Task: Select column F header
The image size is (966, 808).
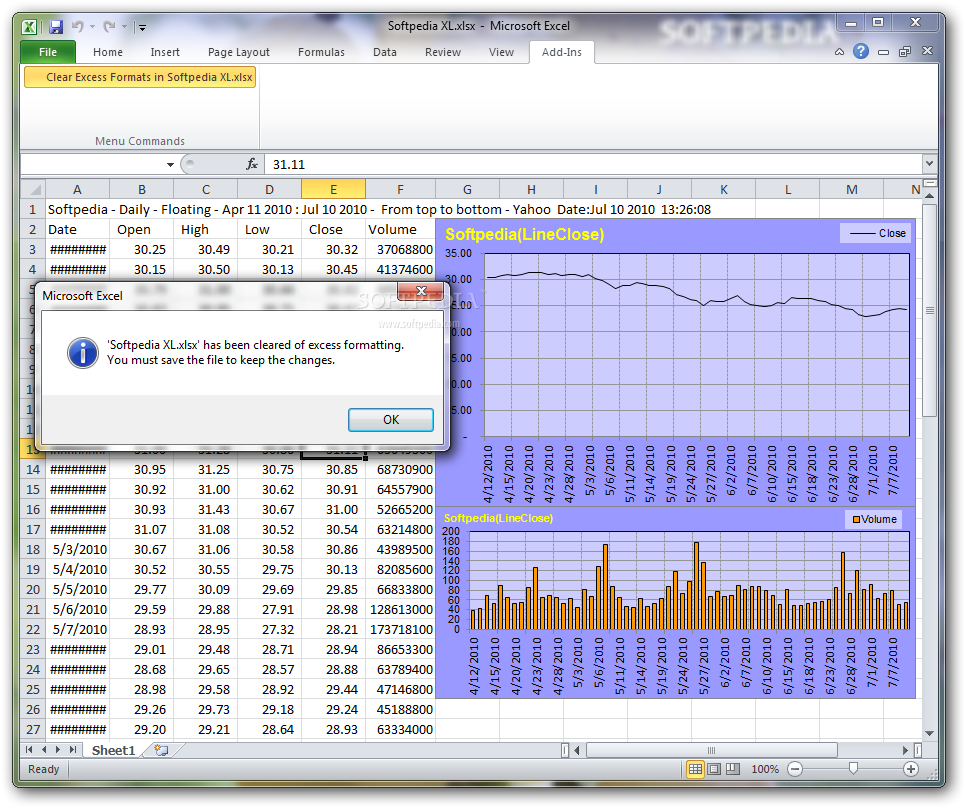Action: [400, 189]
